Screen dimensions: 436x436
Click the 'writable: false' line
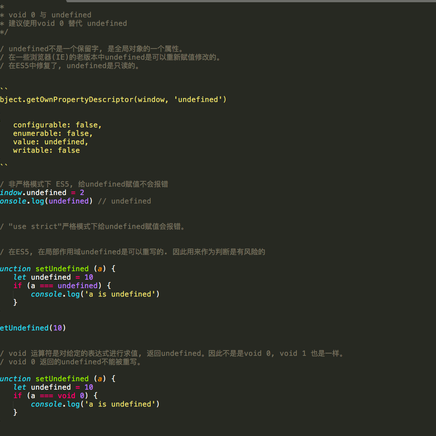[46, 150]
